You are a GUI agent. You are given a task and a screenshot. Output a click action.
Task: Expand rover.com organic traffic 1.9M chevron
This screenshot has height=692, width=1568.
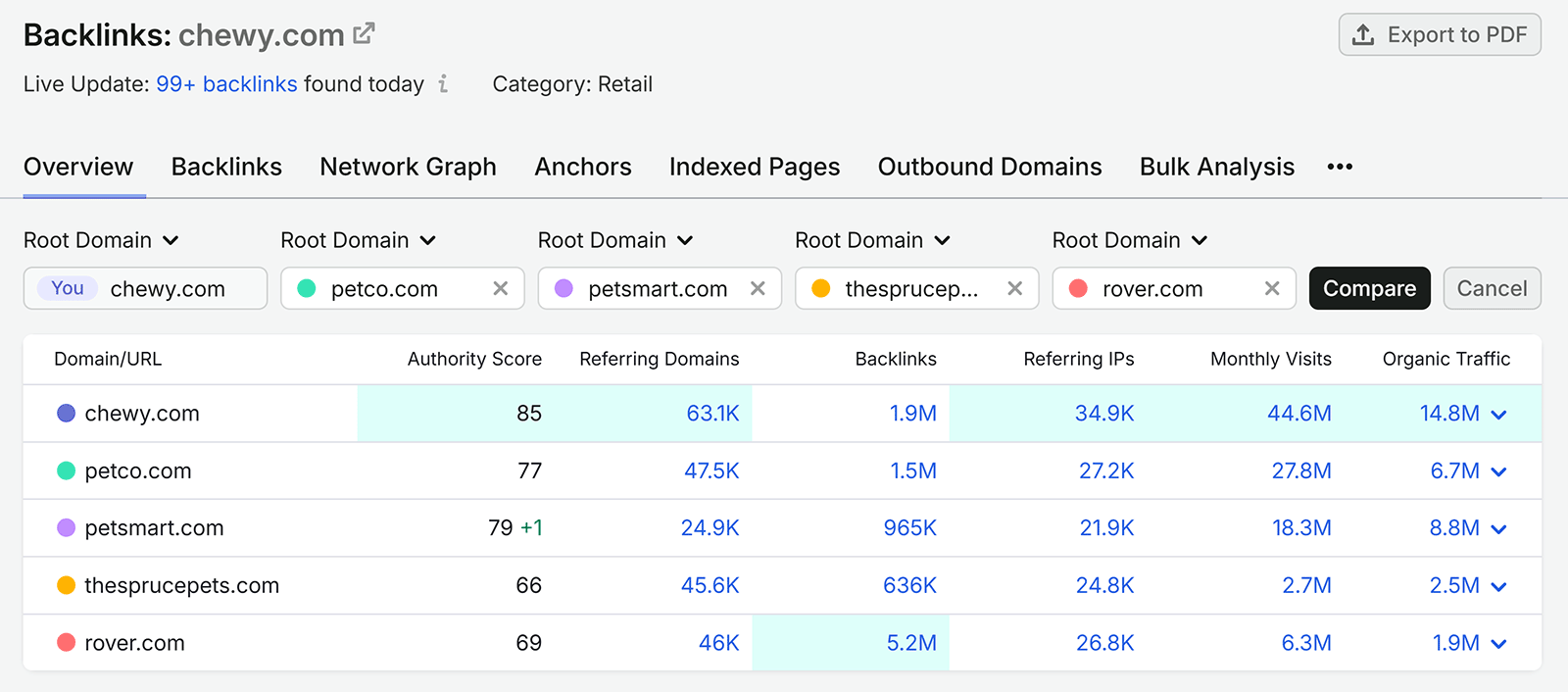click(1498, 644)
